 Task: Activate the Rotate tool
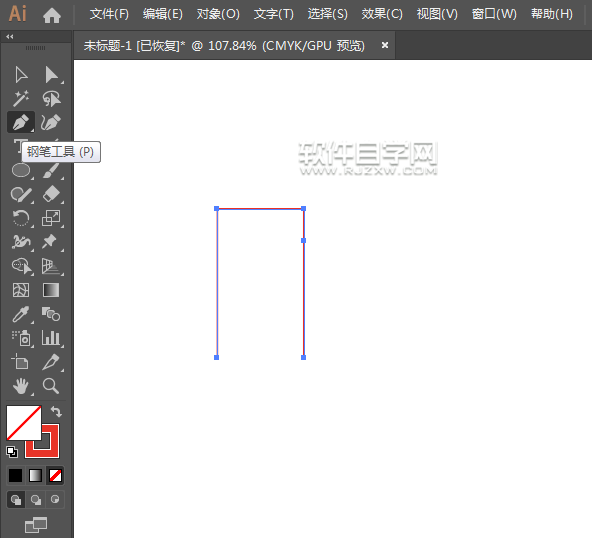click(x=21, y=218)
